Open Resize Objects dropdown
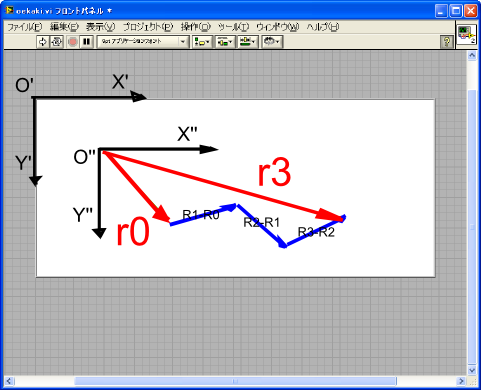 tap(248, 42)
